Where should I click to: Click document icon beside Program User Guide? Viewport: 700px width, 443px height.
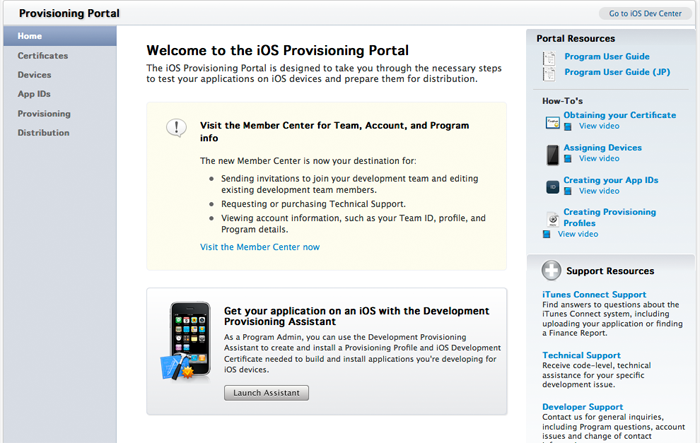tap(549, 58)
